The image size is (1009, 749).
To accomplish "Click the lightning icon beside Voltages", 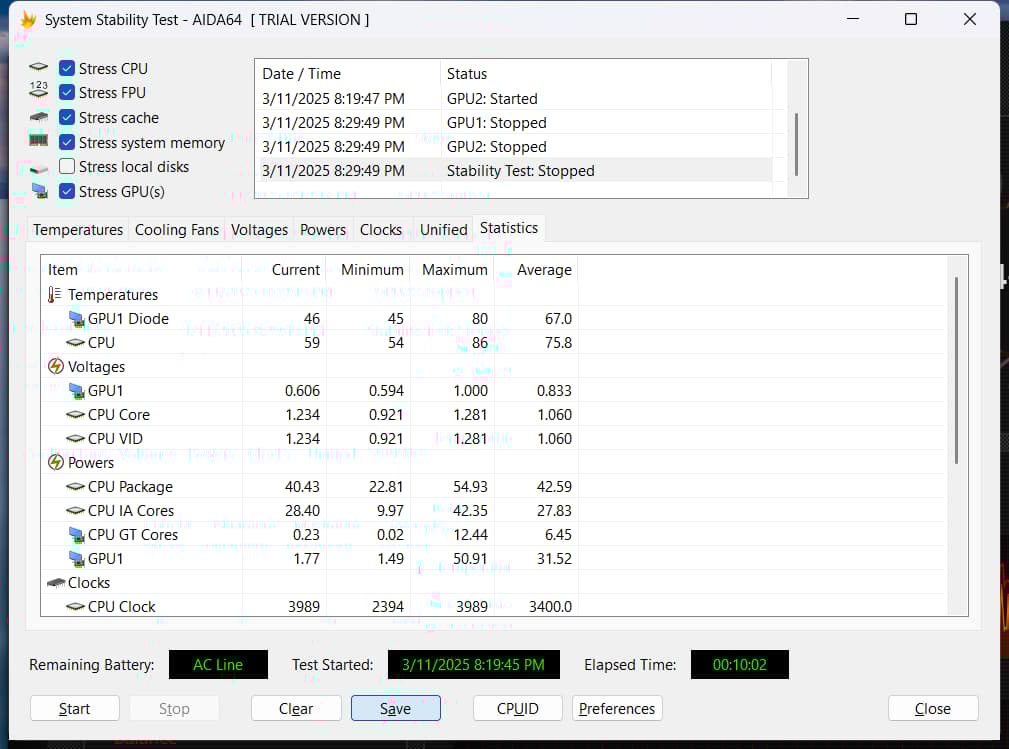I will (x=56, y=367).
